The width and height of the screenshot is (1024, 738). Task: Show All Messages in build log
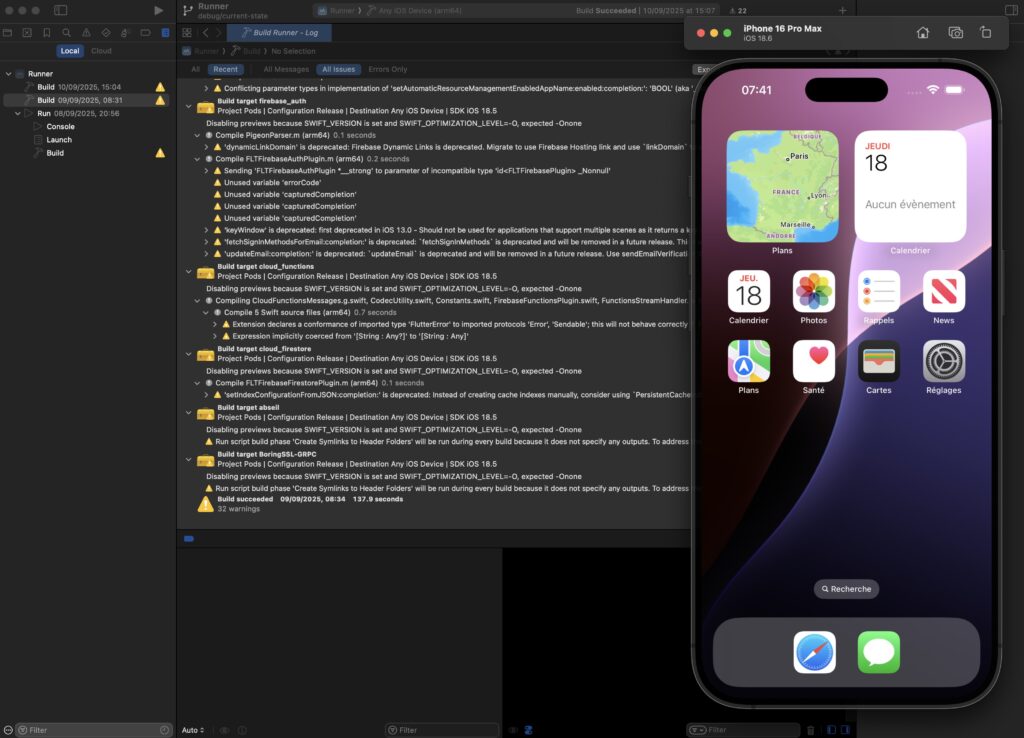(286, 69)
